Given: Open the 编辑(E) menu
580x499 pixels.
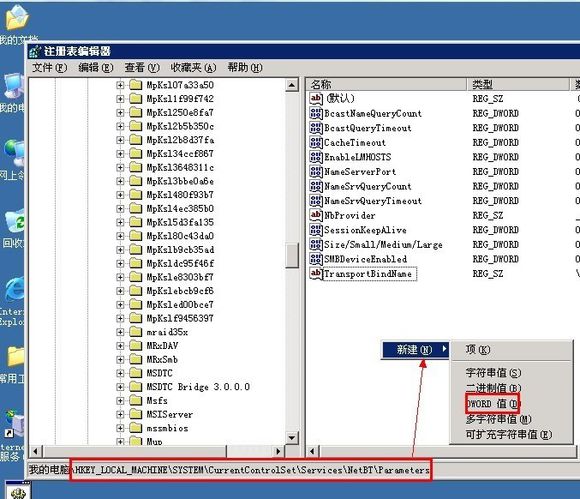Looking at the screenshot, I should click(x=96, y=68).
